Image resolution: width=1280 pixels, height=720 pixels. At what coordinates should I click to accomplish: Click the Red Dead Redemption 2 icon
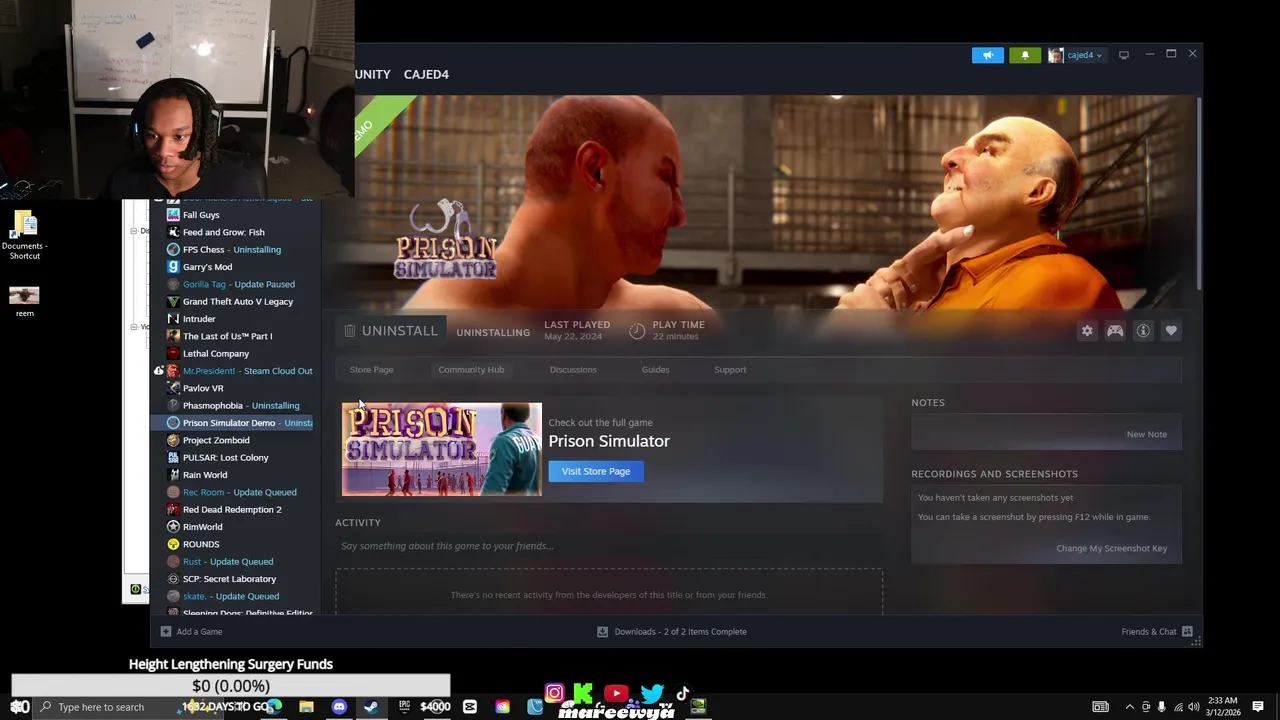(x=173, y=510)
